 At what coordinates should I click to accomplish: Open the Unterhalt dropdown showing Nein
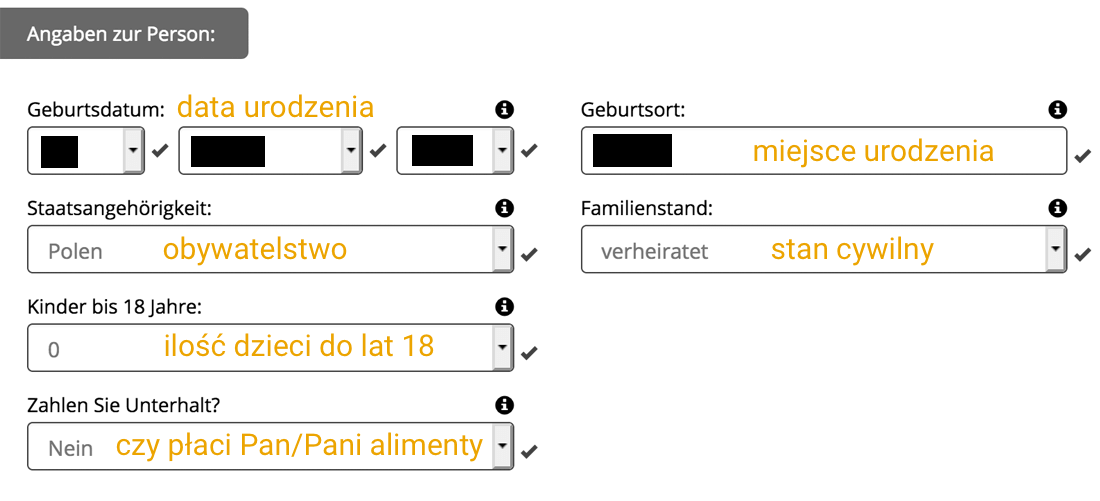(x=270, y=446)
